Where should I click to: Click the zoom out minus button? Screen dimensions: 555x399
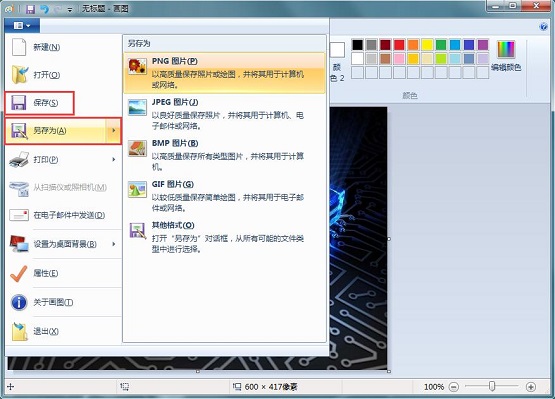tap(454, 387)
